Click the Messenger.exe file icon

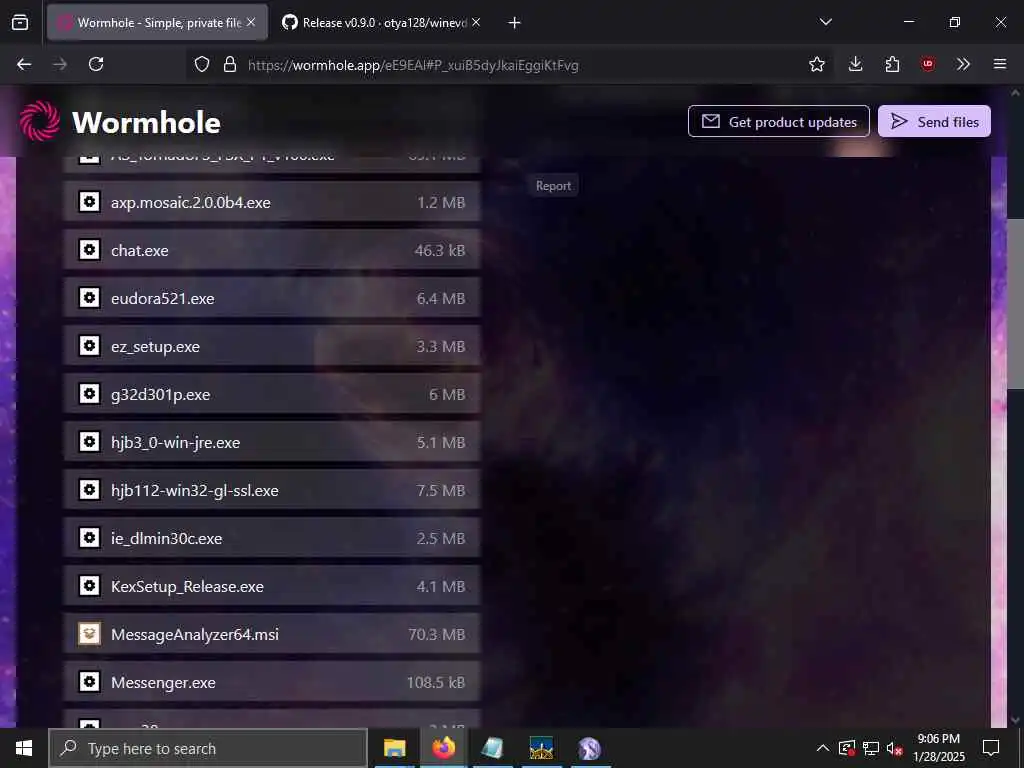[89, 682]
